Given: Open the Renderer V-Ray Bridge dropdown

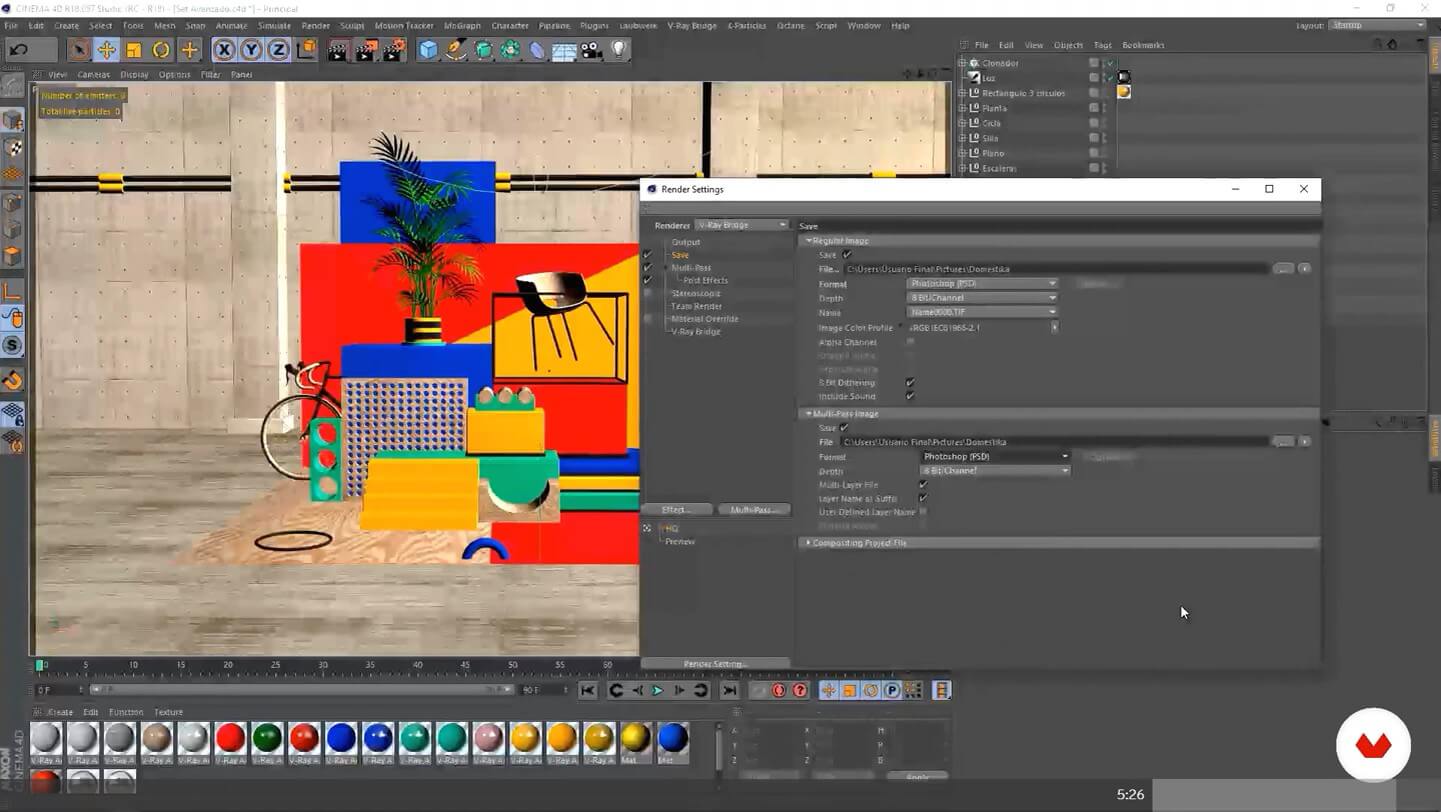Looking at the screenshot, I should pyautogui.click(x=741, y=225).
